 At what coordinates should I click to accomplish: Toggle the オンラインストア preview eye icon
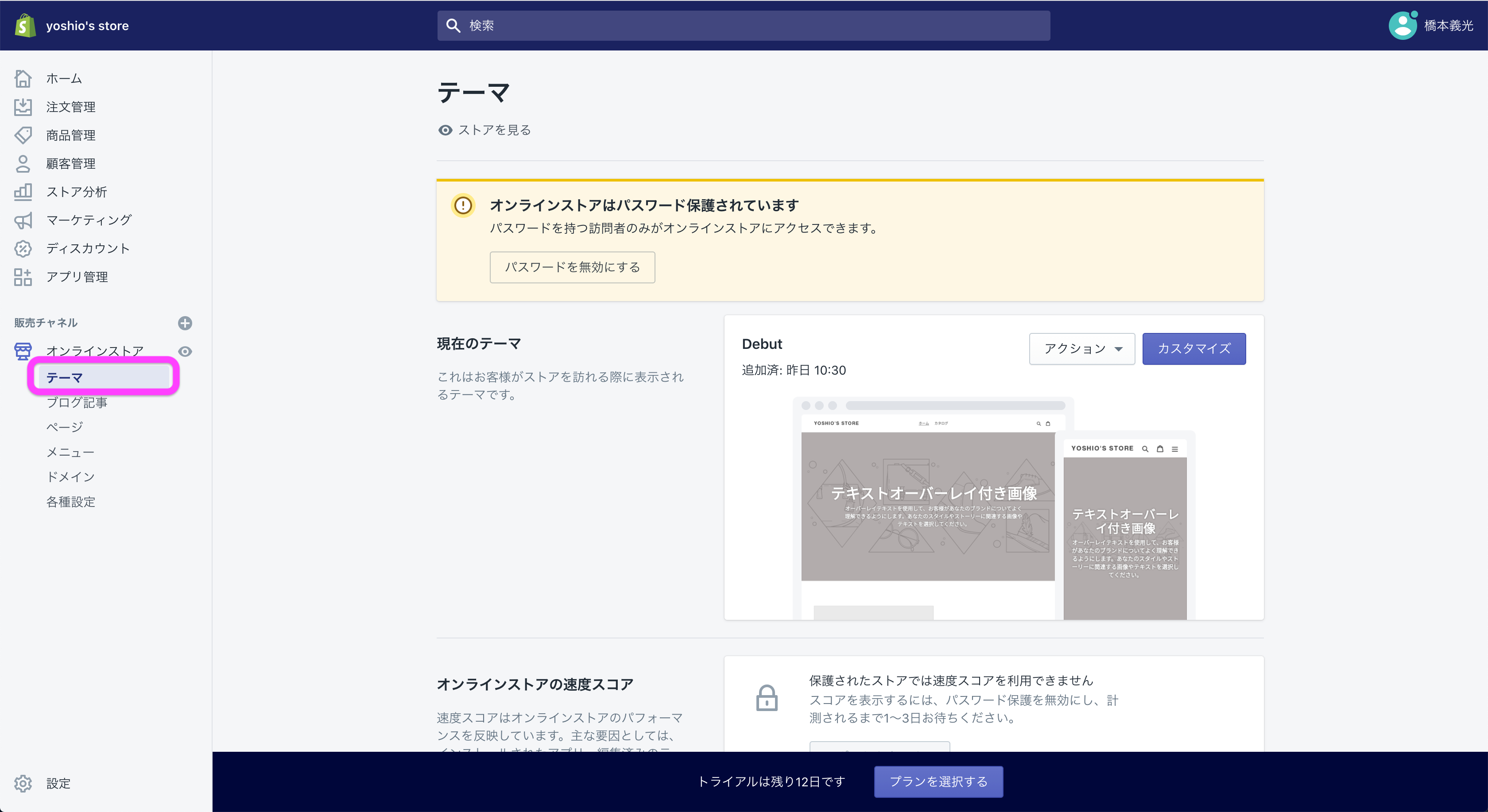185,351
